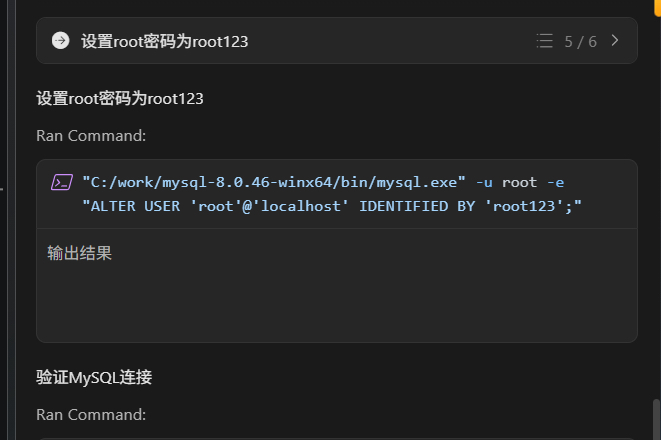Click the first line of the mysql.exe command
Viewport: 661px width, 440px height.
pyautogui.click(x=323, y=182)
